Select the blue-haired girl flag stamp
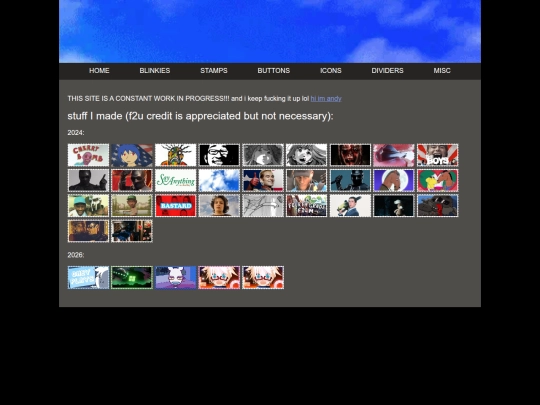This screenshot has height=405, width=540. coord(132,155)
